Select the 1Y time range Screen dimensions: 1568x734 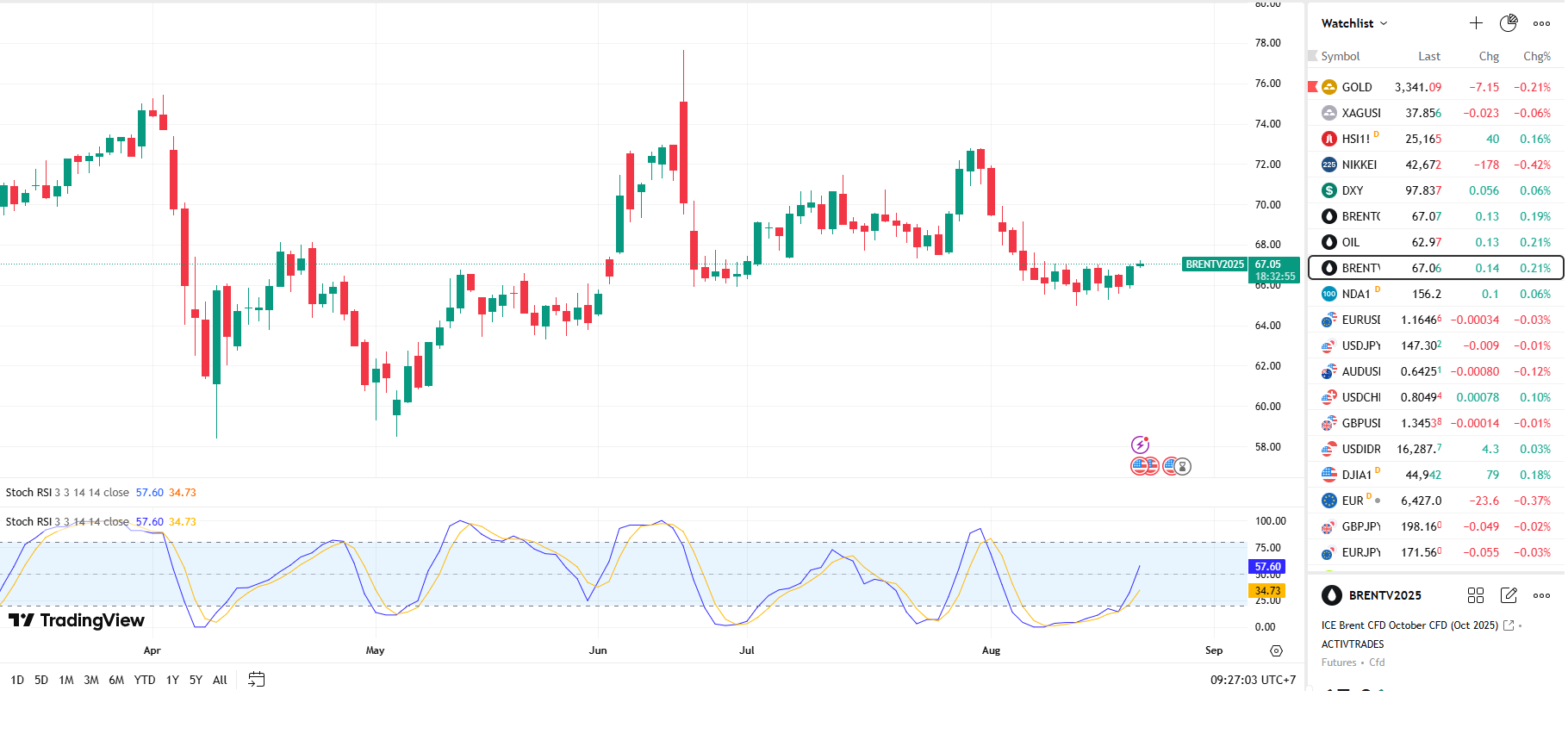pos(172,680)
